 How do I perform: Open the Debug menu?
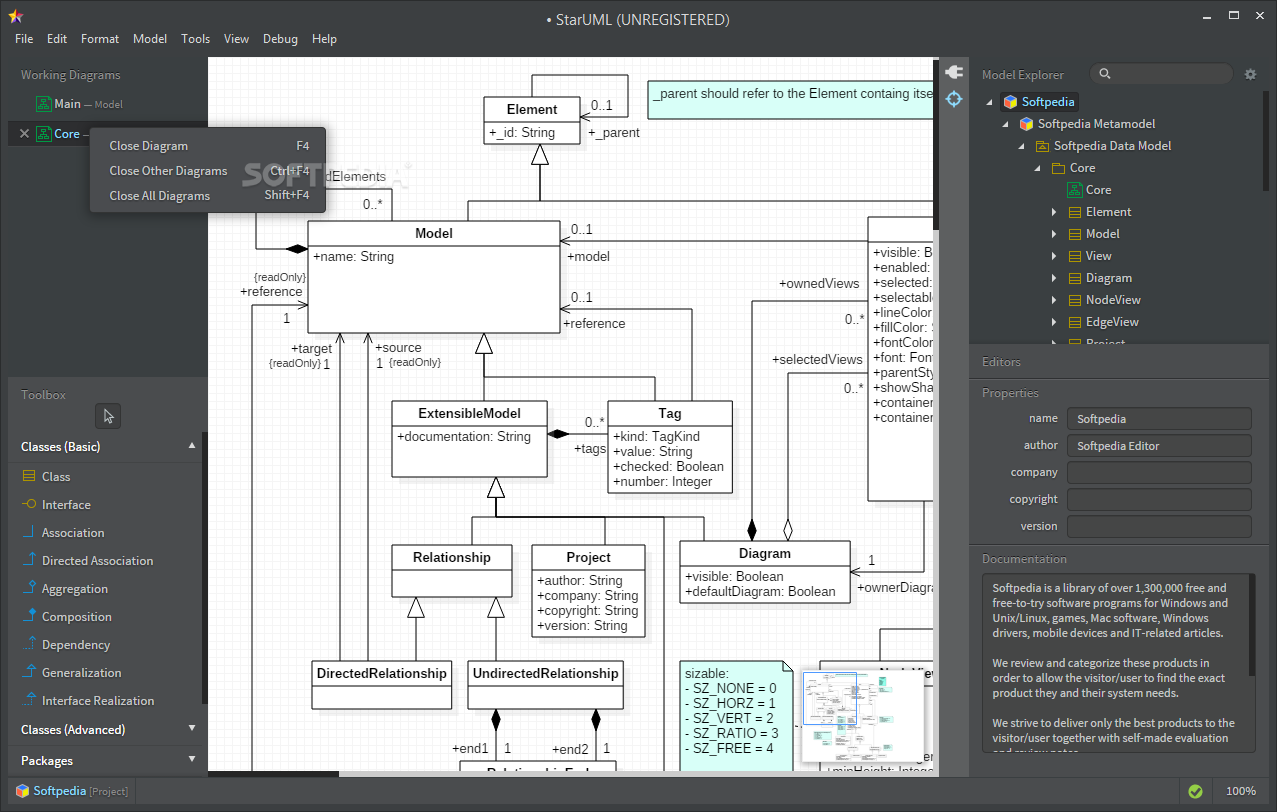click(281, 39)
